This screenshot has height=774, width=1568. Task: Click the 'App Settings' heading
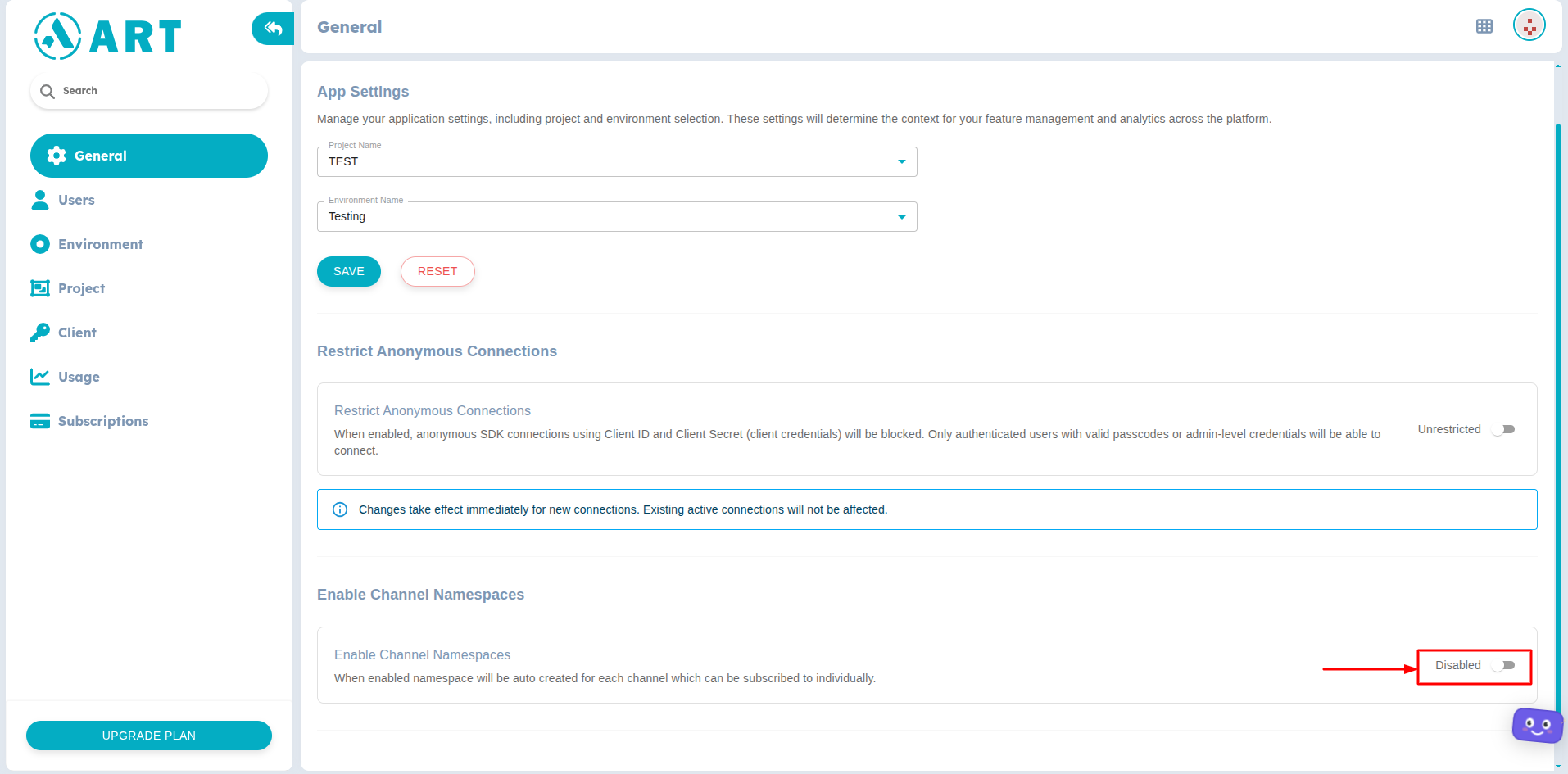363,92
